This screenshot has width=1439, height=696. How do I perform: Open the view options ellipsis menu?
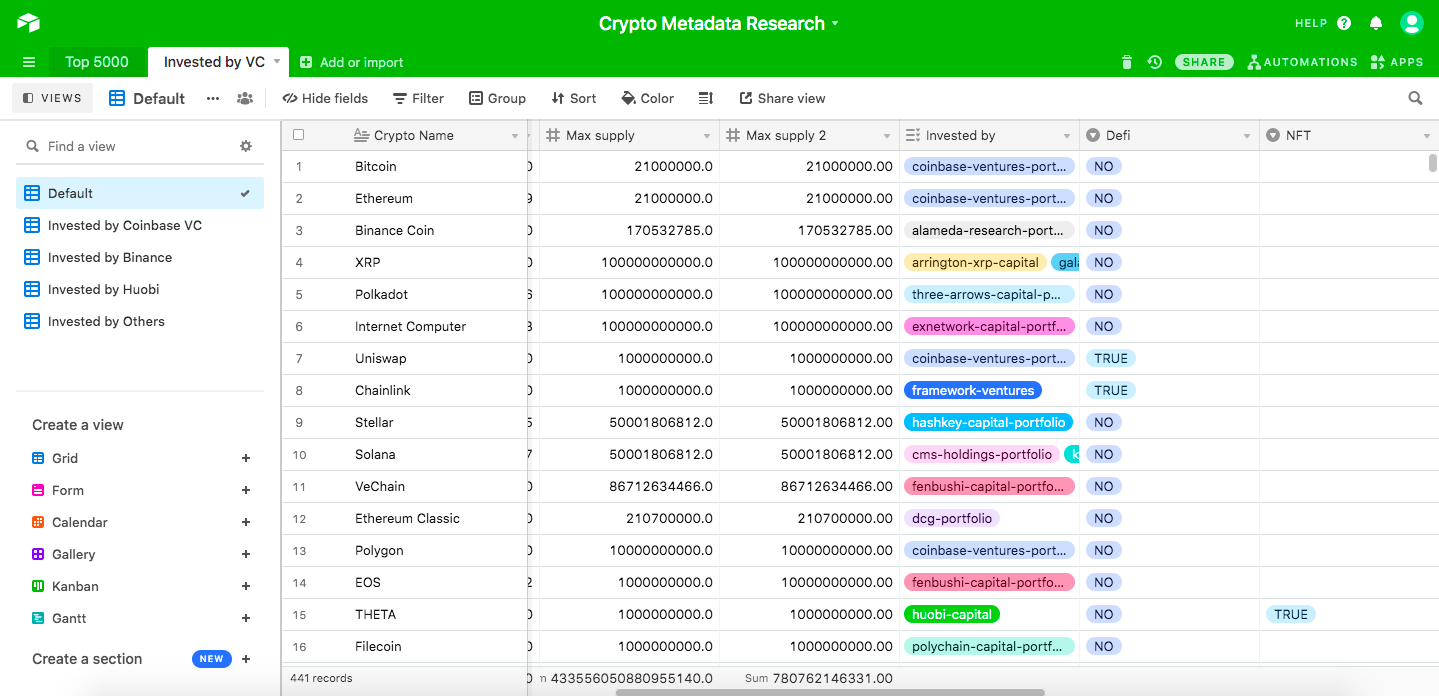211,98
